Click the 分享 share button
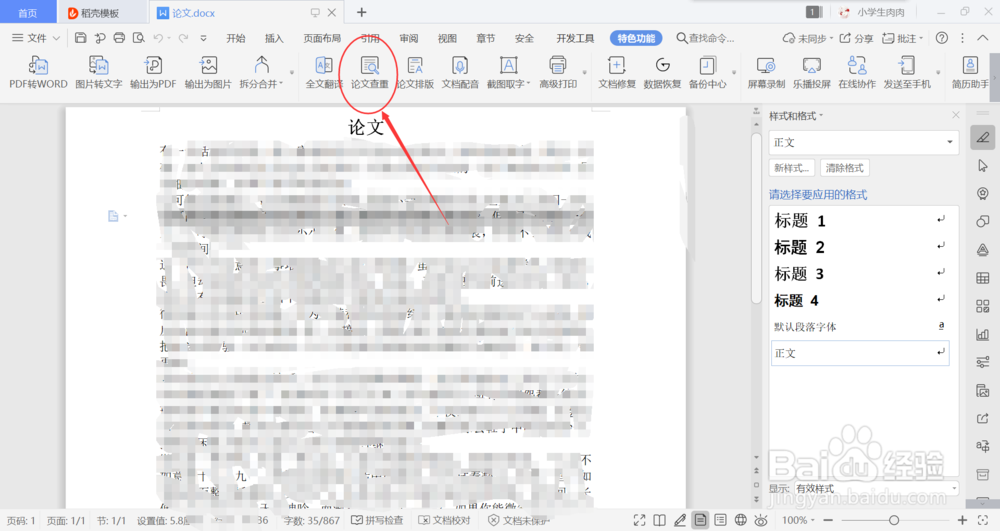 point(856,38)
